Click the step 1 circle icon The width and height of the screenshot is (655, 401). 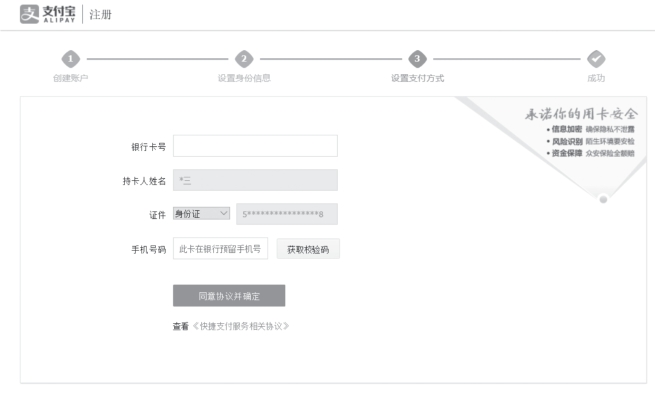point(70,60)
